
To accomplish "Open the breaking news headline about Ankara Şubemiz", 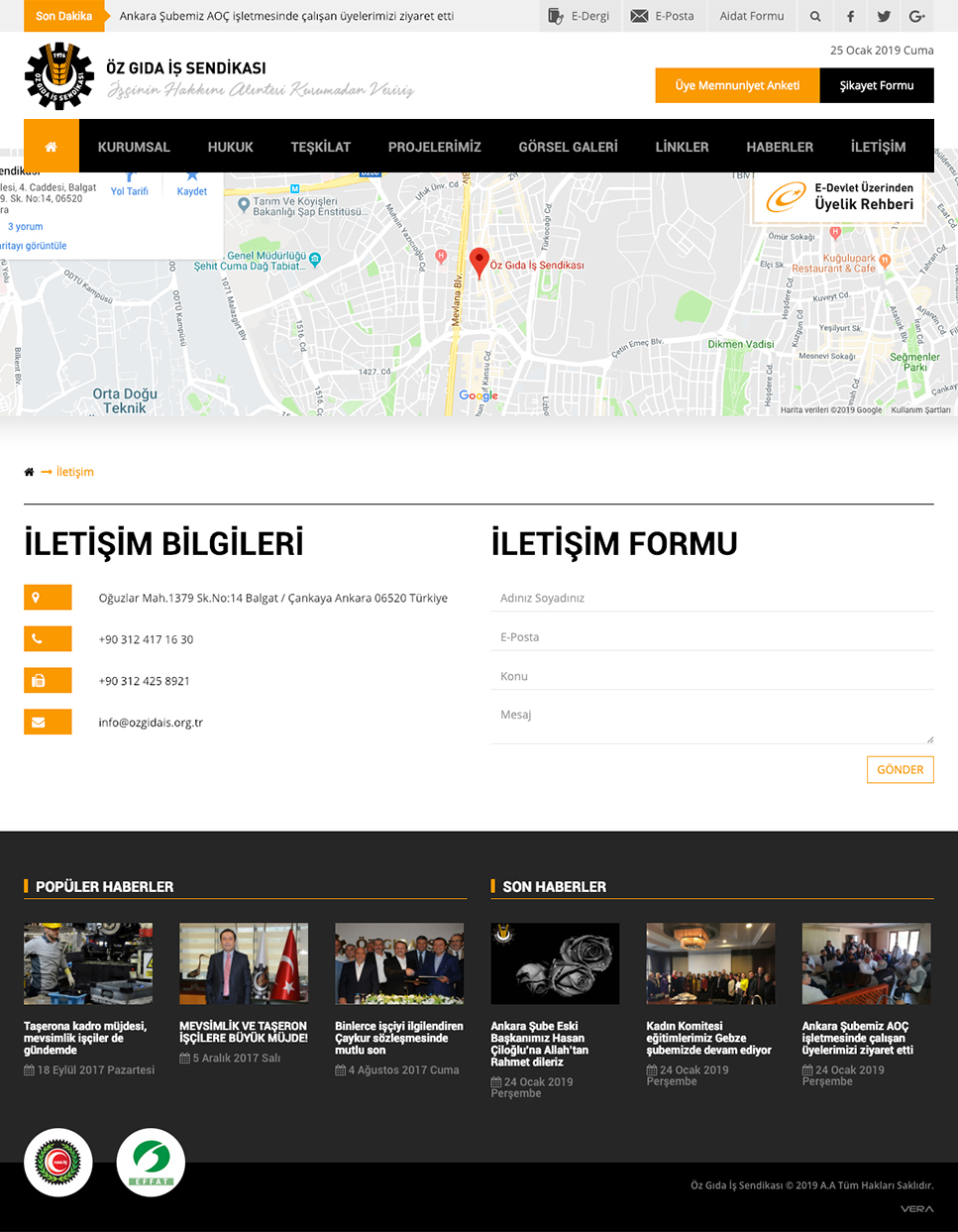I will click(x=287, y=16).
